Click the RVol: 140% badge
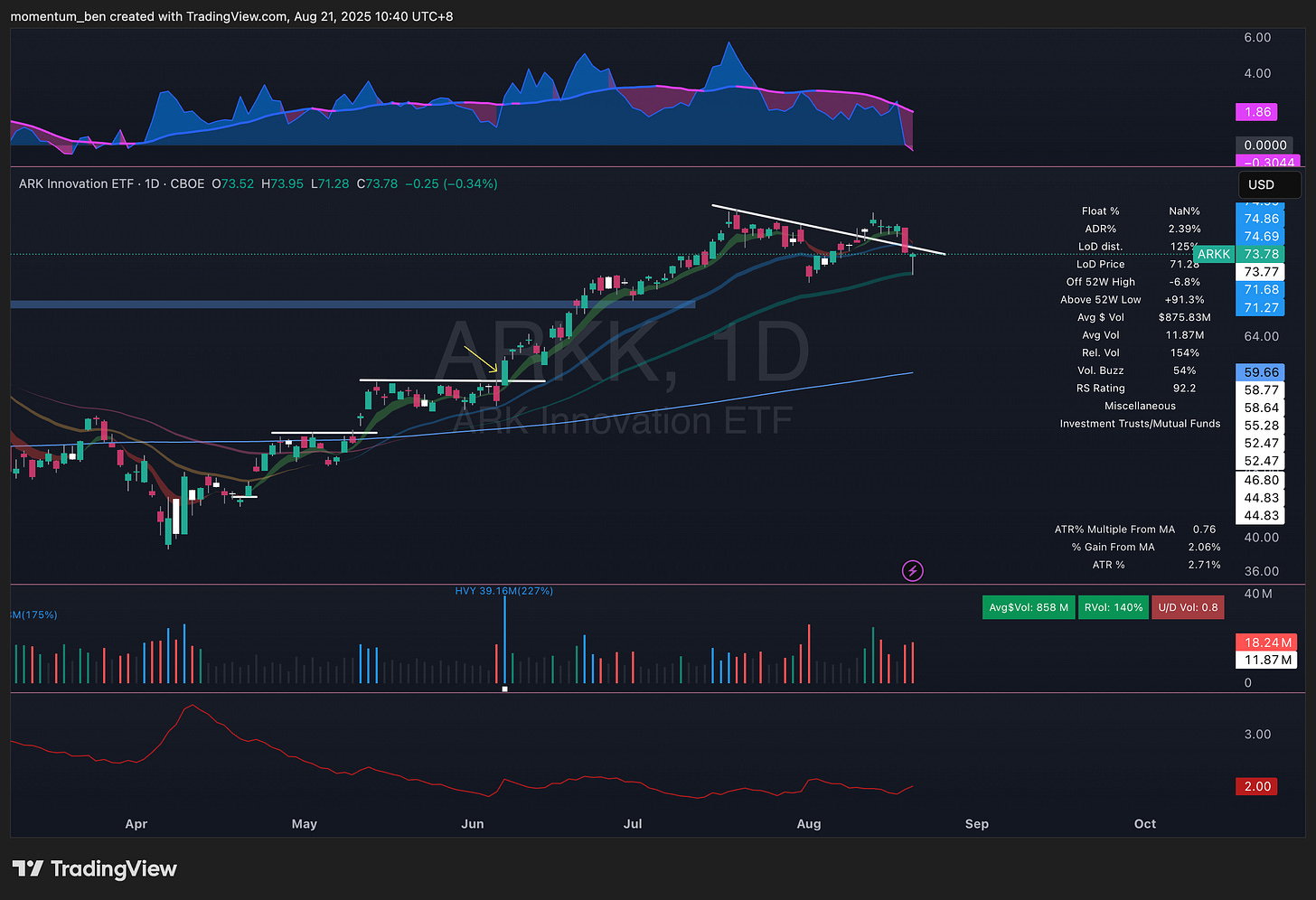The width and height of the screenshot is (1316, 900). click(1114, 607)
